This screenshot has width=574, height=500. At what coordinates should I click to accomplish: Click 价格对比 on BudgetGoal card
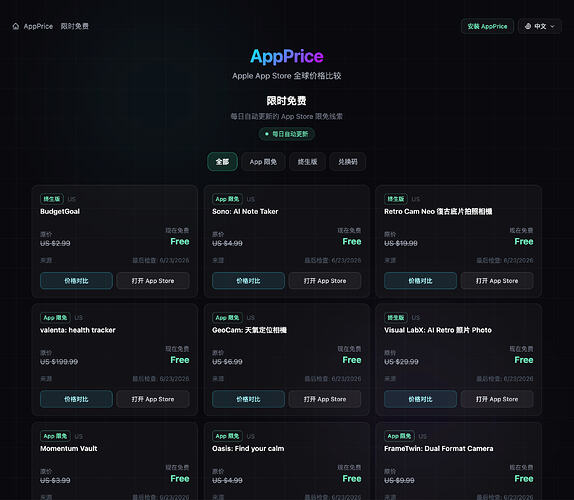pos(76,281)
